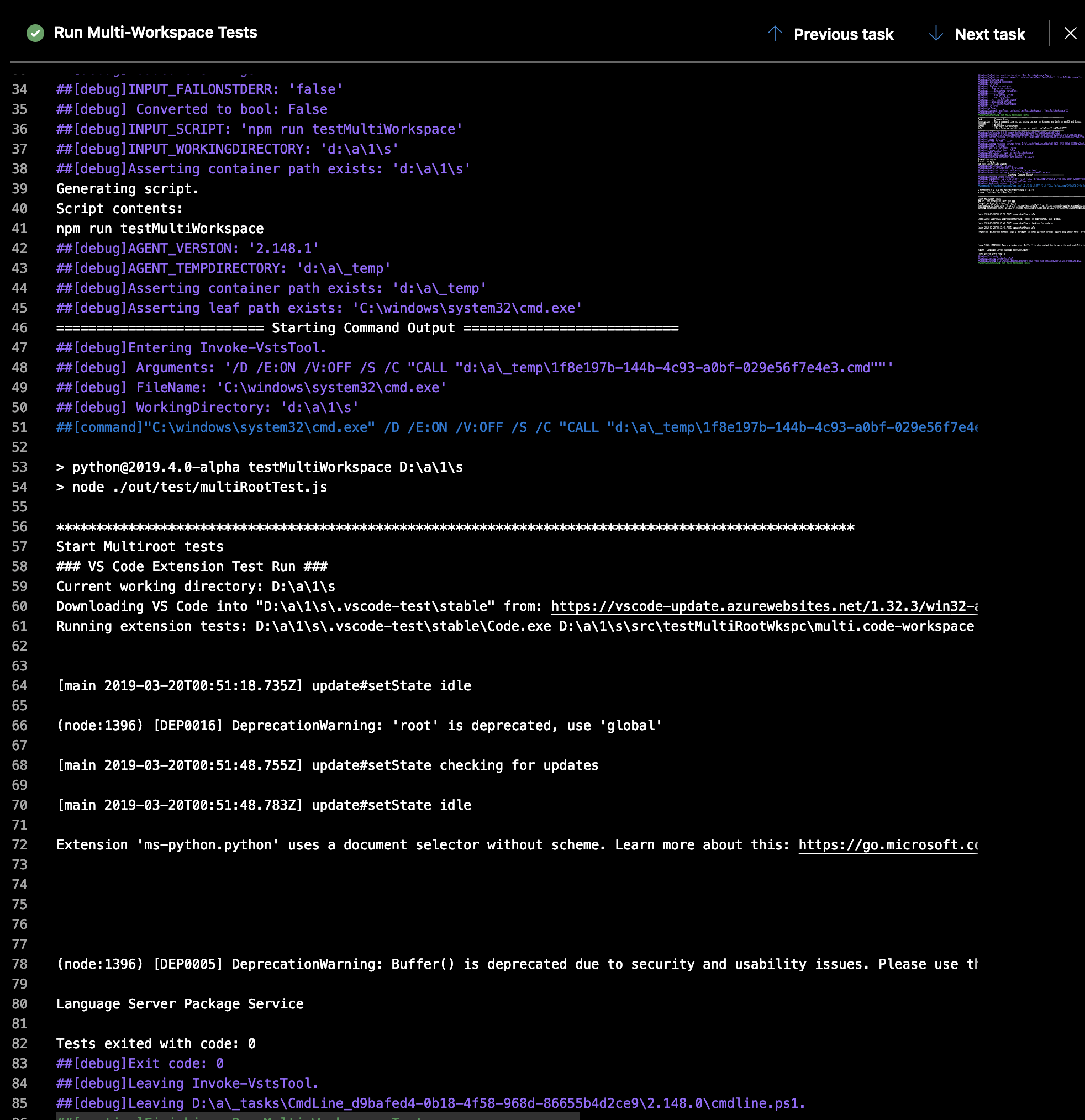Click the green success status icon
This screenshot has width=1085, height=1120.
(x=35, y=33)
